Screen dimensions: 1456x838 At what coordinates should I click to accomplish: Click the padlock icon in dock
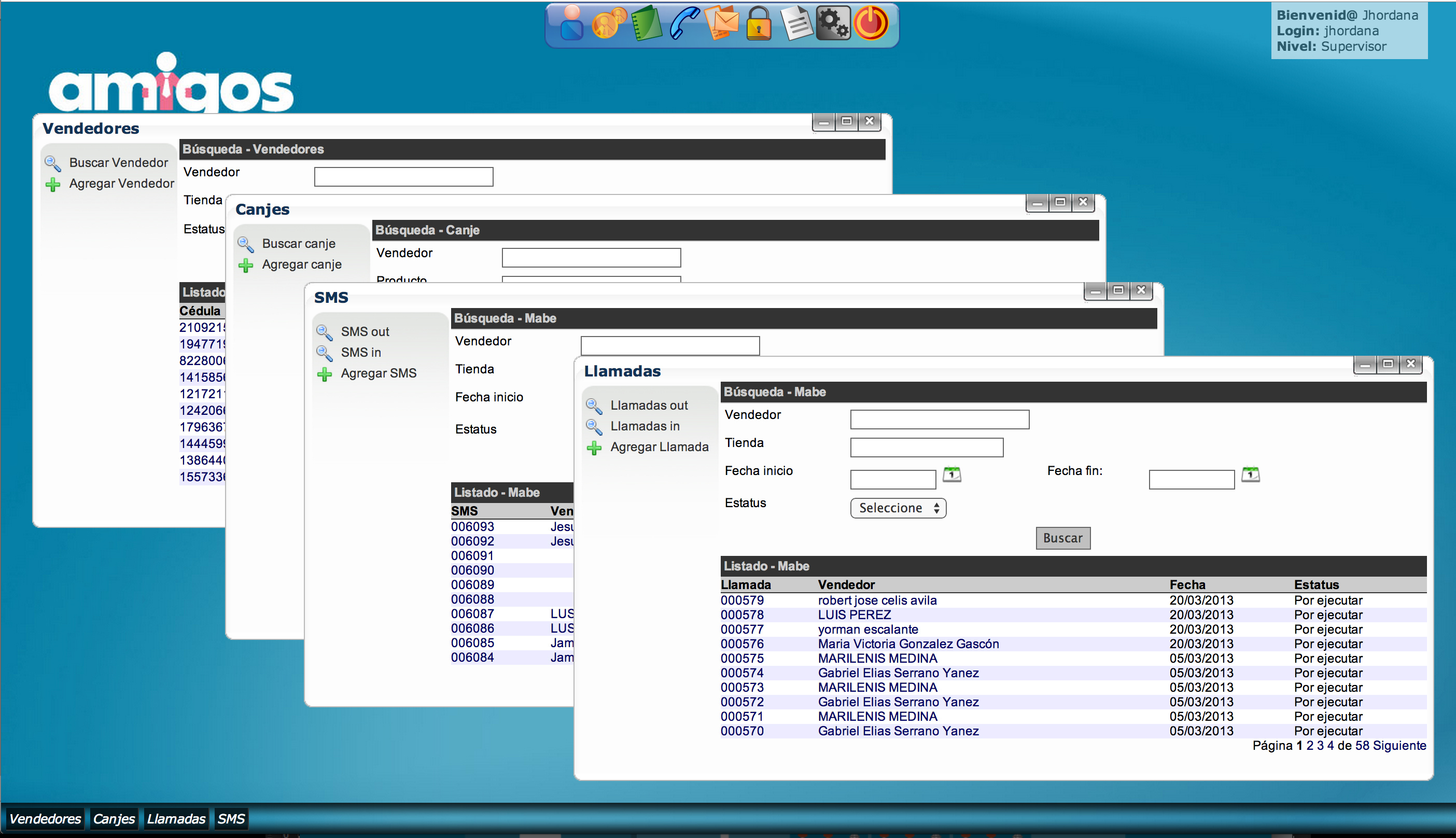759,24
